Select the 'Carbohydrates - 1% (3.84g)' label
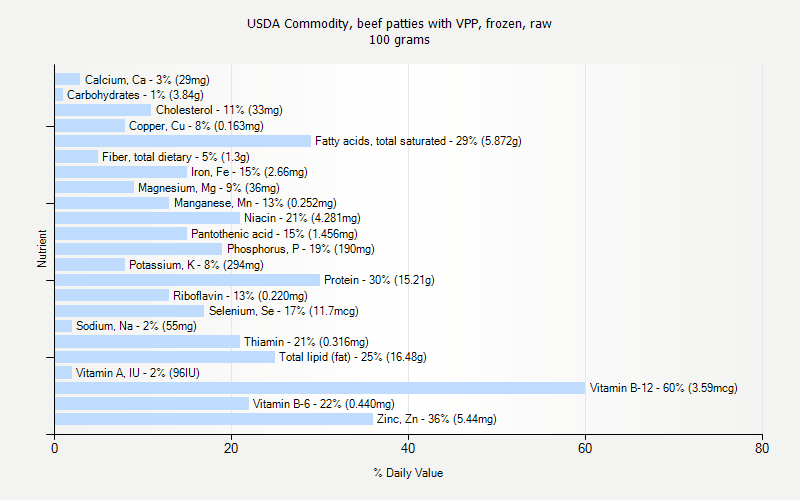Viewport: 800px width, 500px height. tap(135, 95)
